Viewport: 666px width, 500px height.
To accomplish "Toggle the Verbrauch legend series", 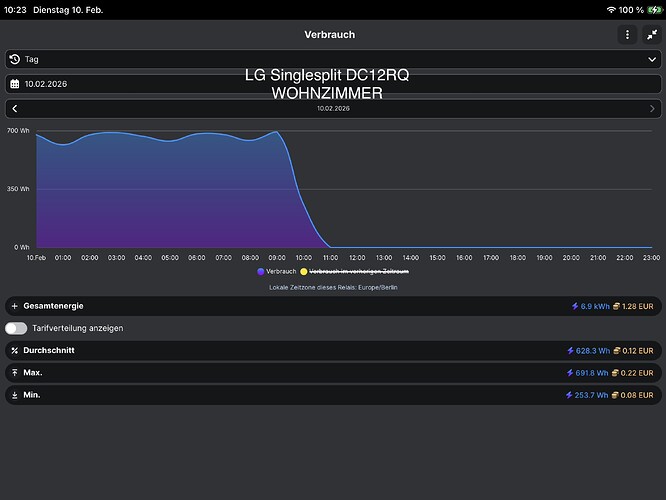I will [277, 271].
